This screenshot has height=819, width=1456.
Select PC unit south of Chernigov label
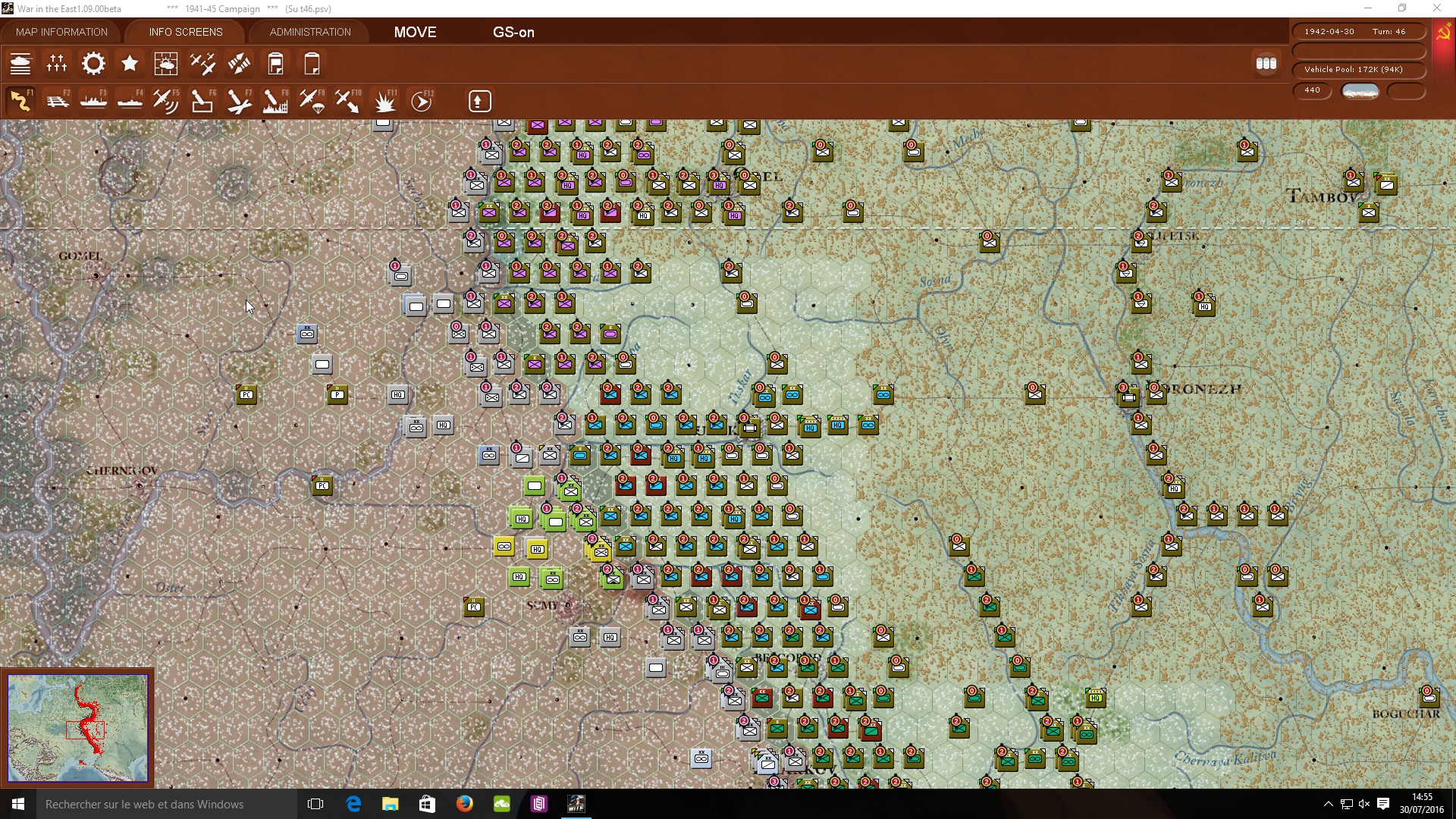322,485
